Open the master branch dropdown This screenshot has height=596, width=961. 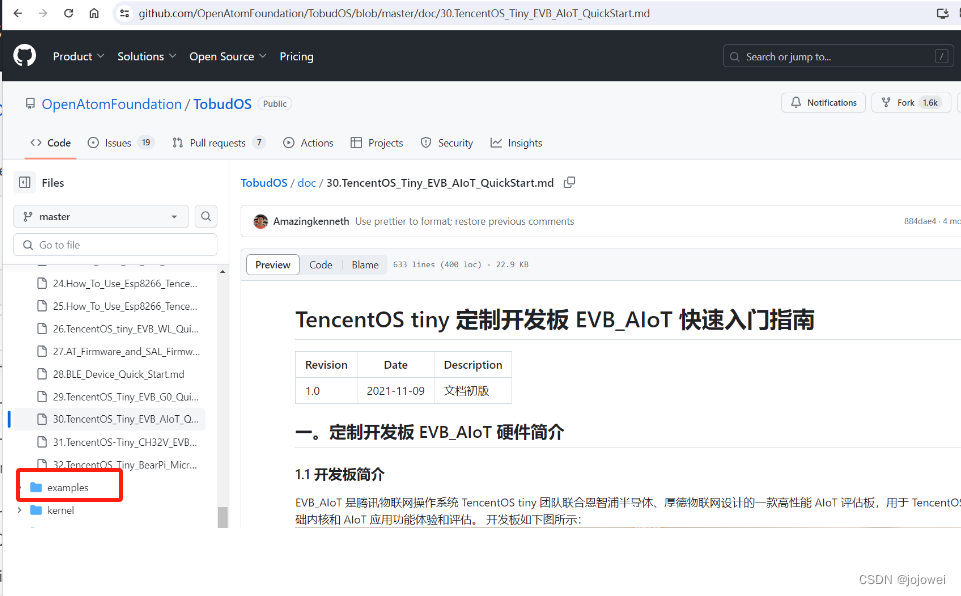pyautogui.click(x=101, y=216)
